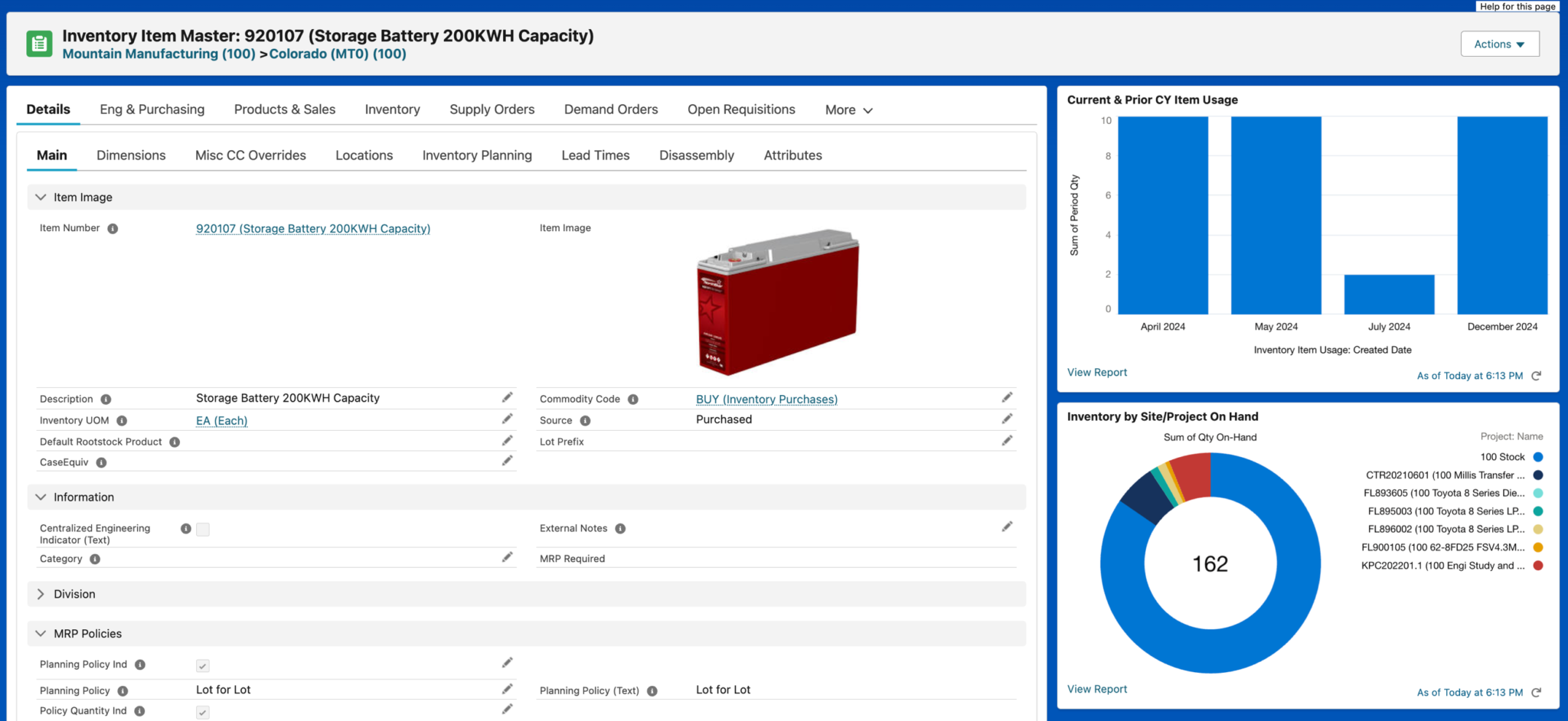Image resolution: width=1568 pixels, height=721 pixels.
Task: Toggle the Policy Quantity Ind checkbox
Action: click(203, 713)
